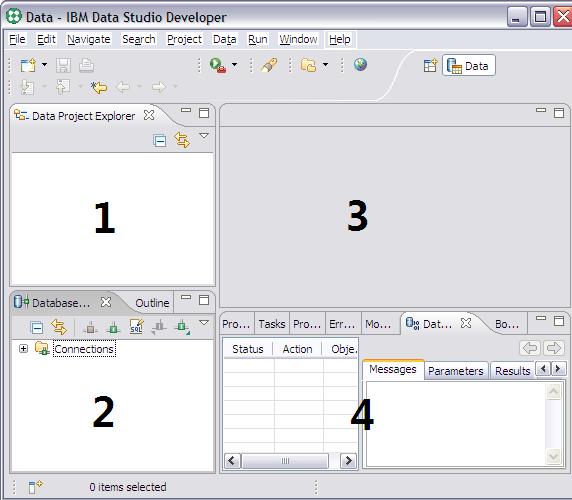Select the Data perspective button
Viewport: 572px width, 500px height.
point(469,66)
